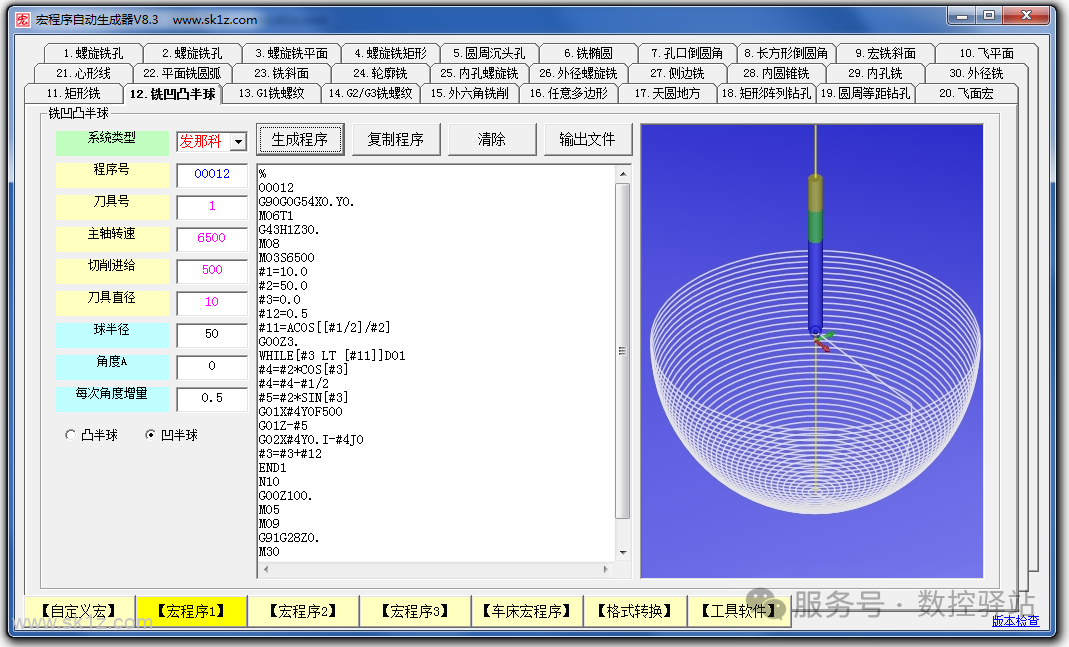Click the code area scroll-up arrow
The image size is (1069, 647).
pos(622,174)
